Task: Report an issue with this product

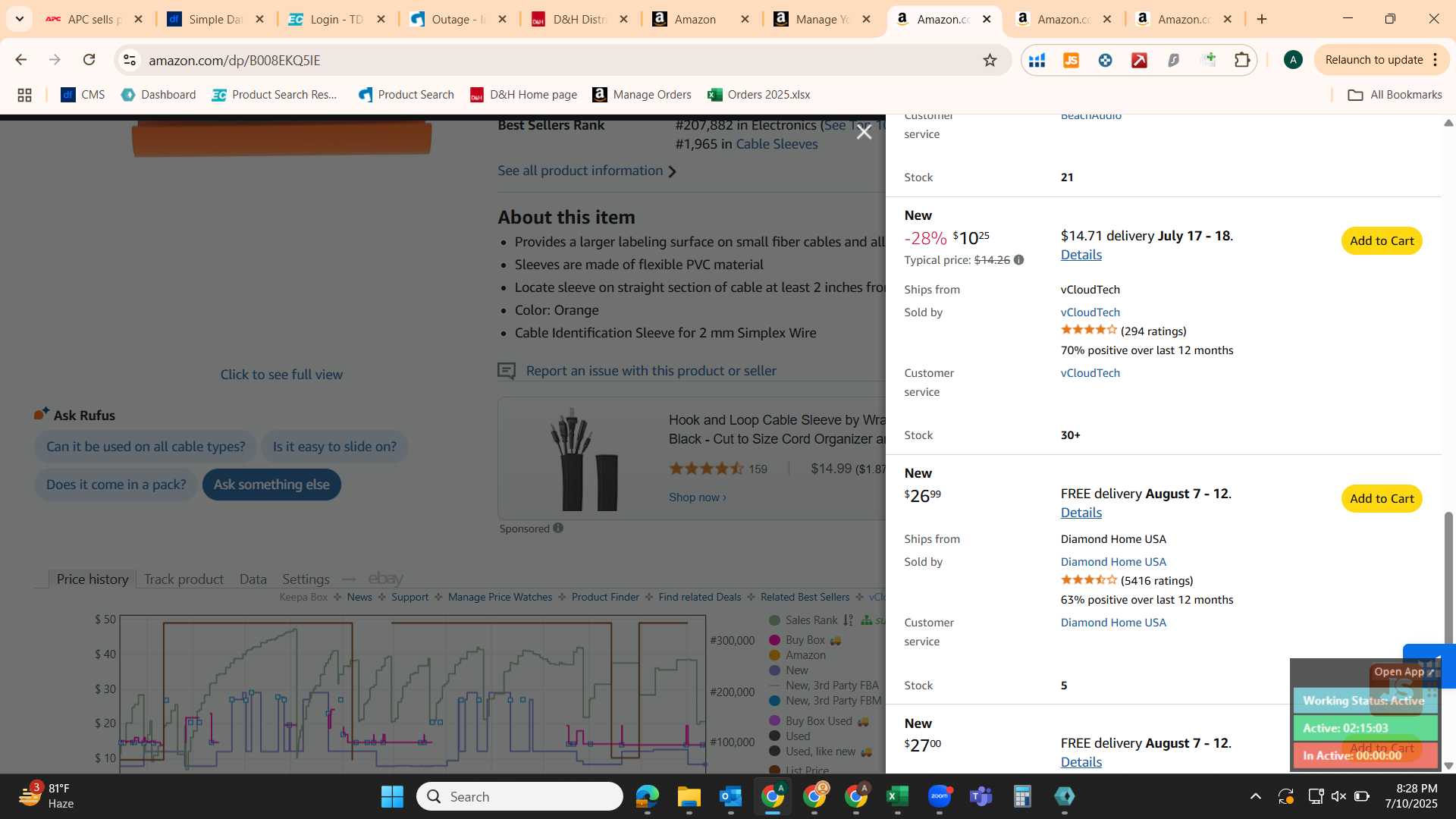Action: (x=651, y=371)
